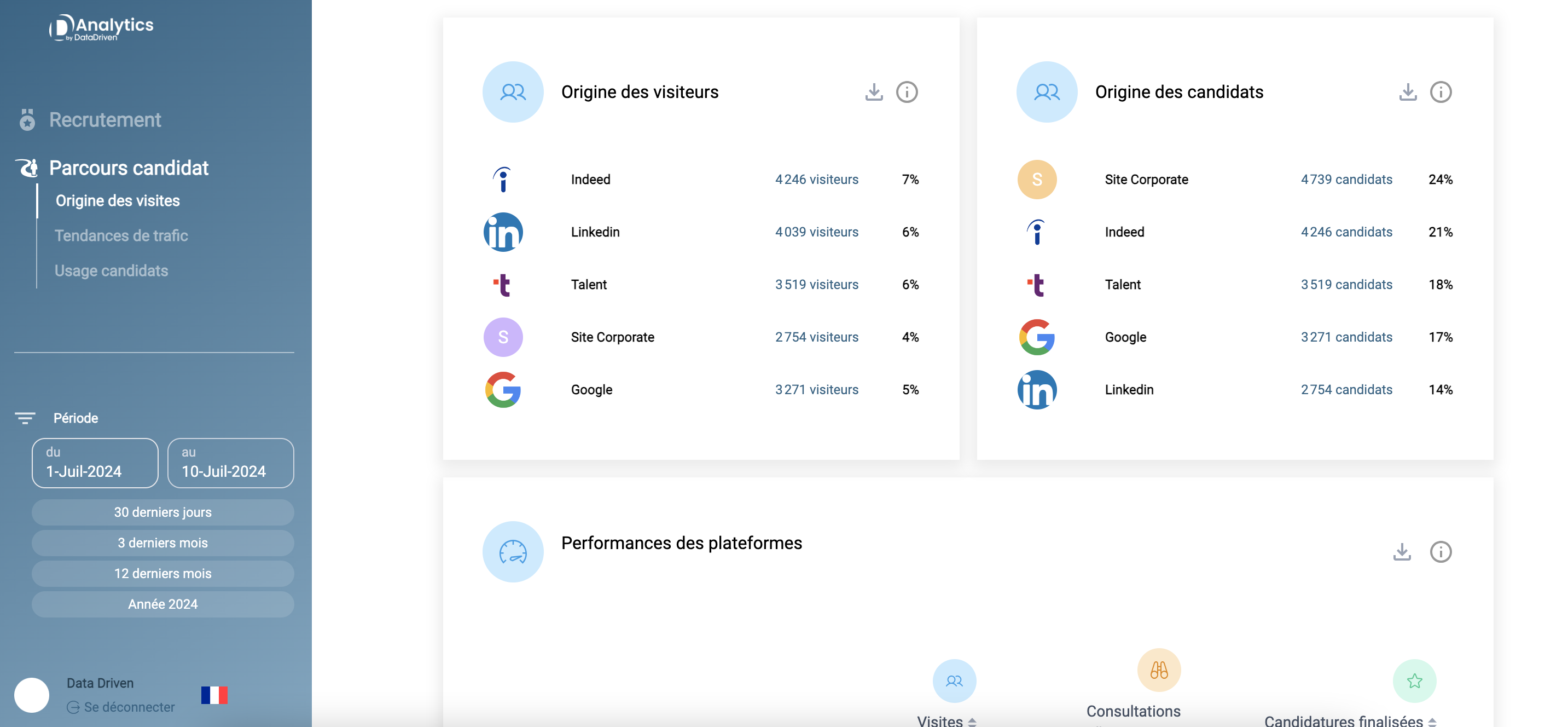Screen dimensions: 1568x727
Task: Click the LinkedIn logo in visitors list
Action: click(503, 232)
